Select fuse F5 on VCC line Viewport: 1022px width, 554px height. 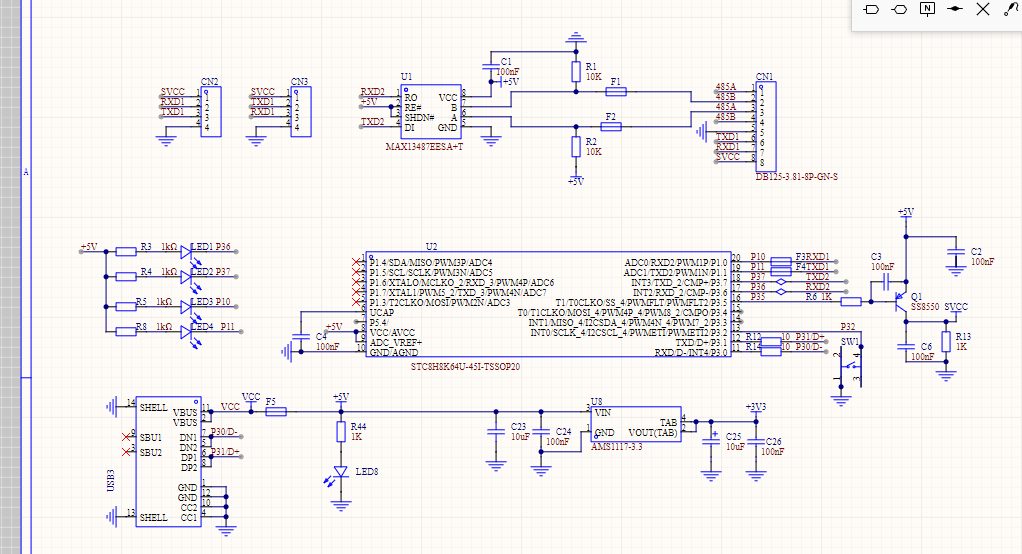click(275, 411)
